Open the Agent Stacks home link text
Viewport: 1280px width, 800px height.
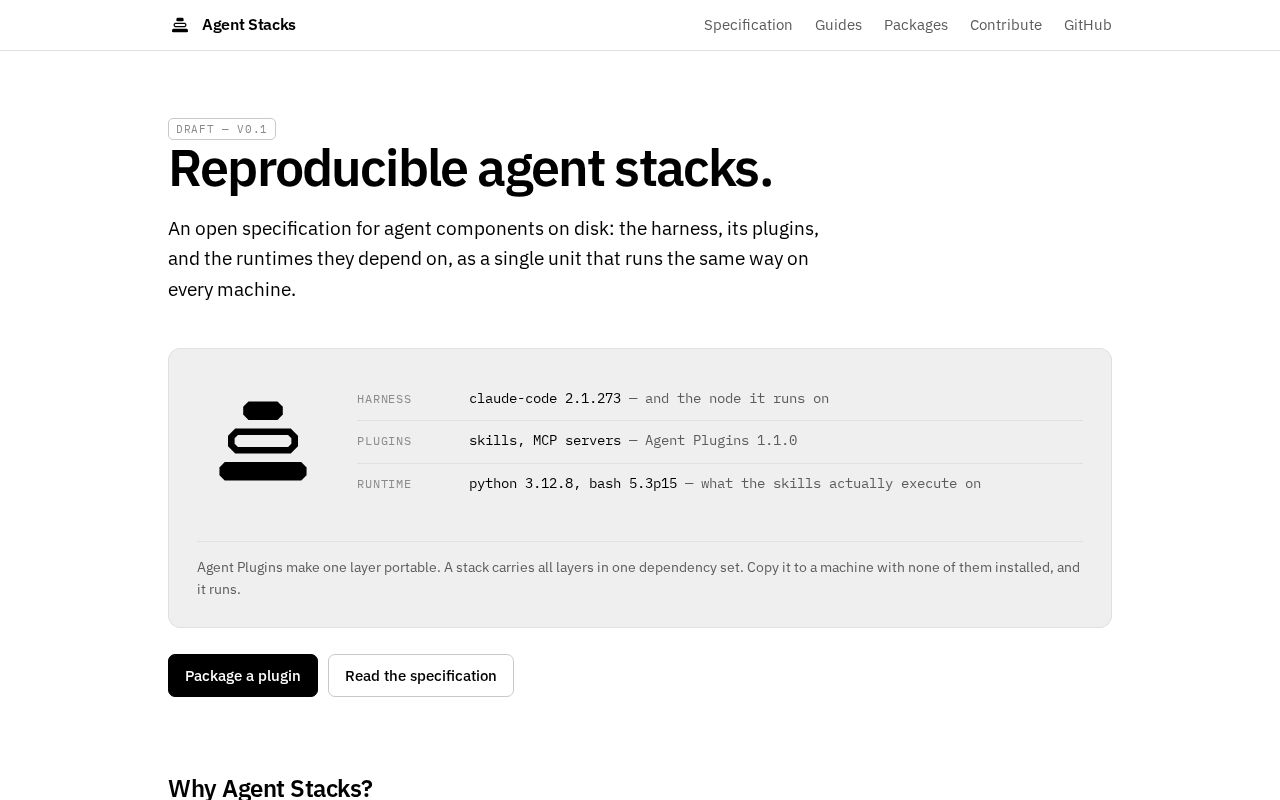249,25
